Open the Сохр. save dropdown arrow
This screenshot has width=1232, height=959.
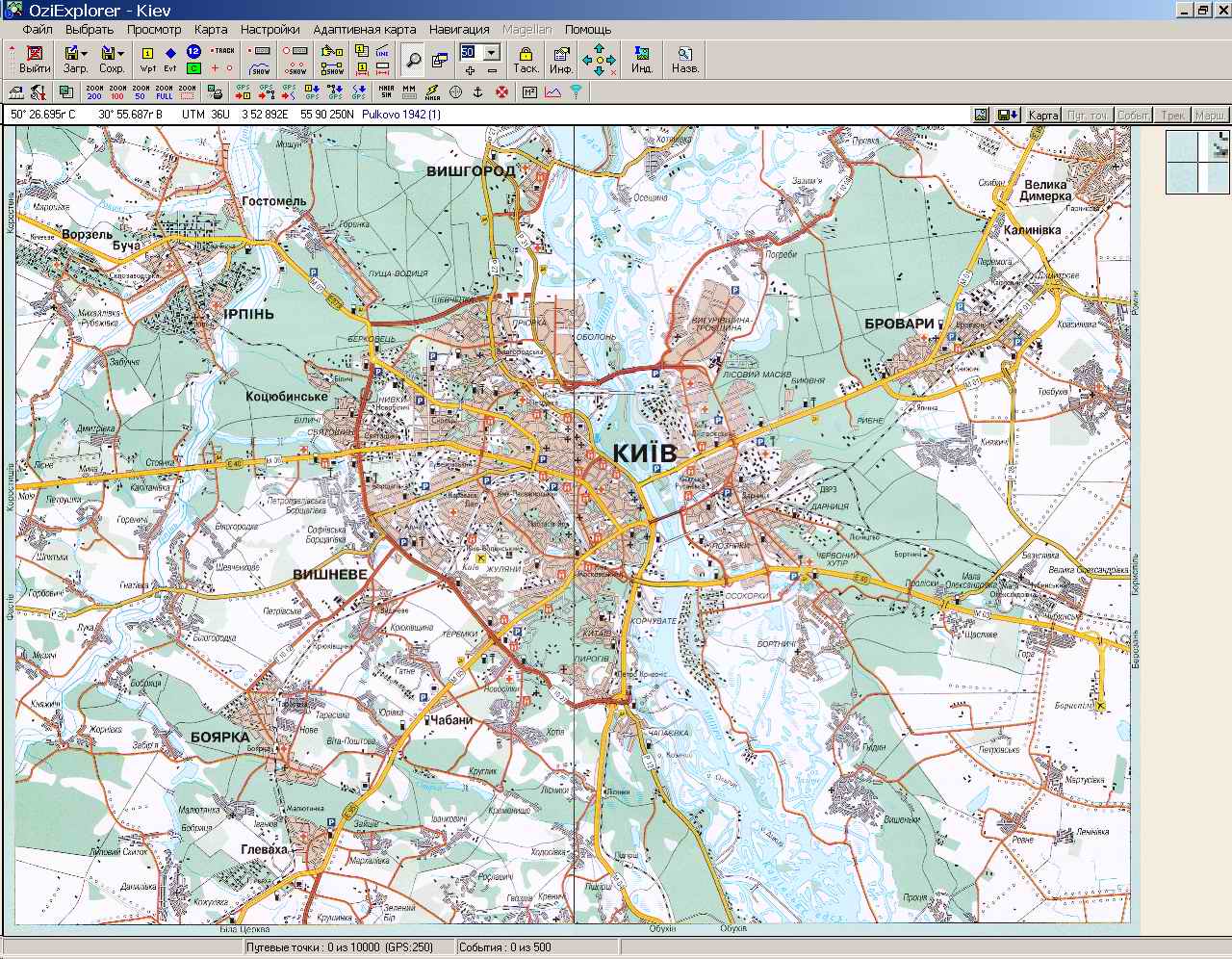[x=120, y=54]
